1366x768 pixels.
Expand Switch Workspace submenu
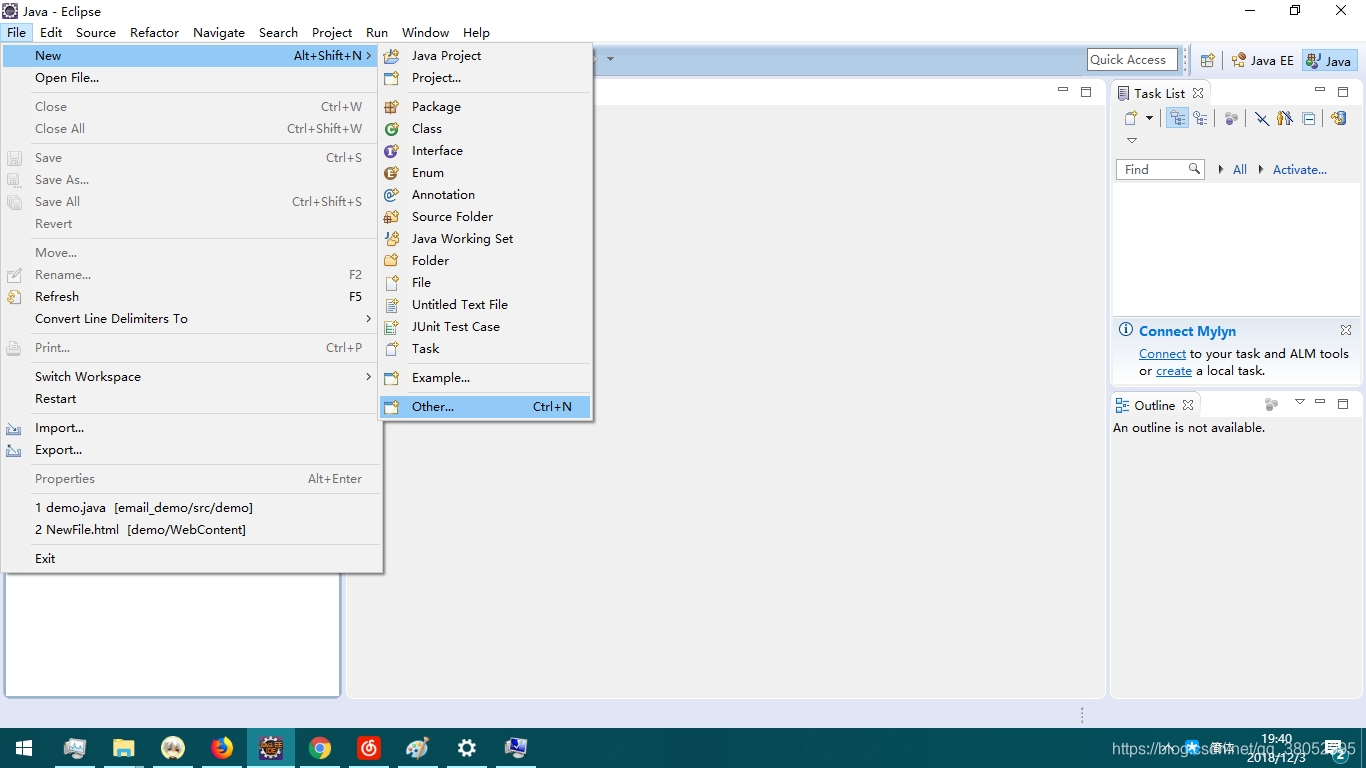(x=191, y=377)
